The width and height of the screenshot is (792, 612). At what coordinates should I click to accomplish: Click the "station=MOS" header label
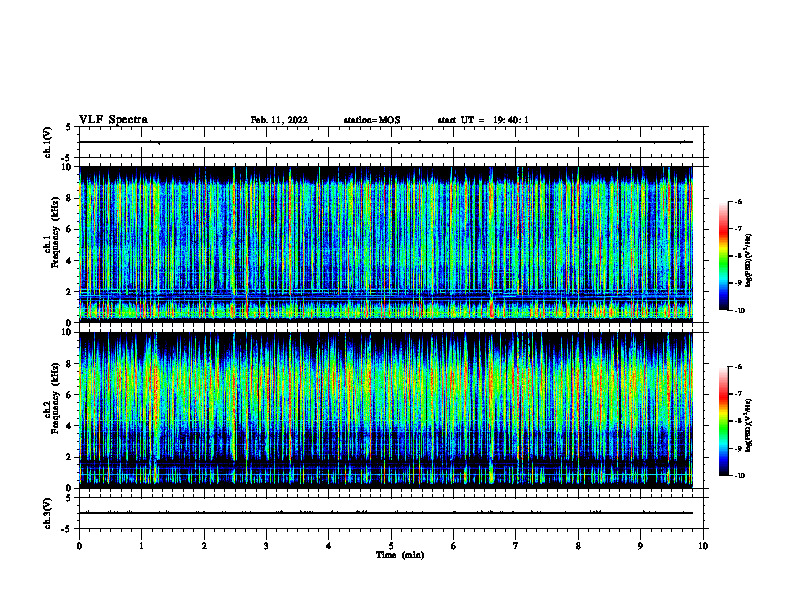pos(372,120)
